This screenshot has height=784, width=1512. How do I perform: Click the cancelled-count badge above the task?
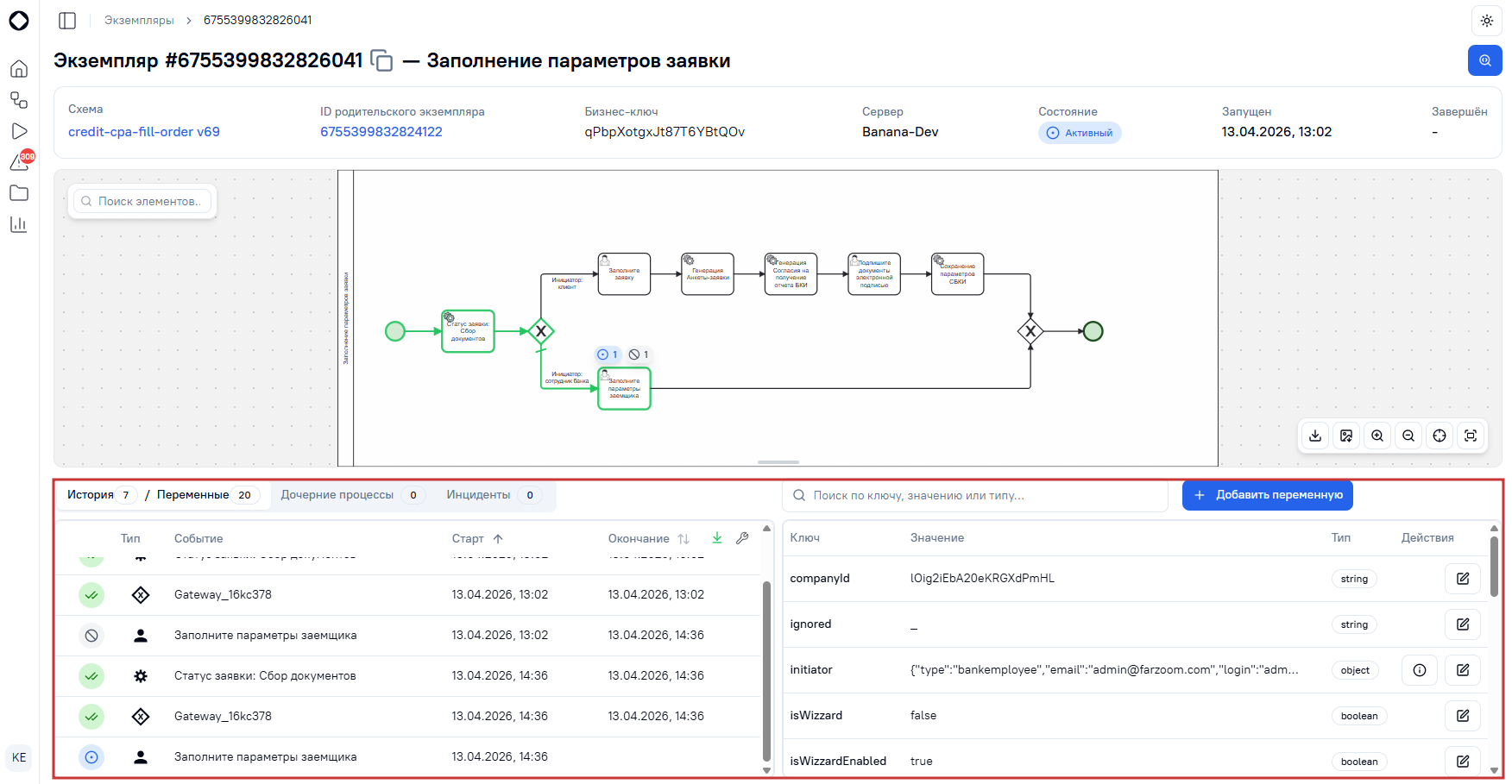(639, 354)
